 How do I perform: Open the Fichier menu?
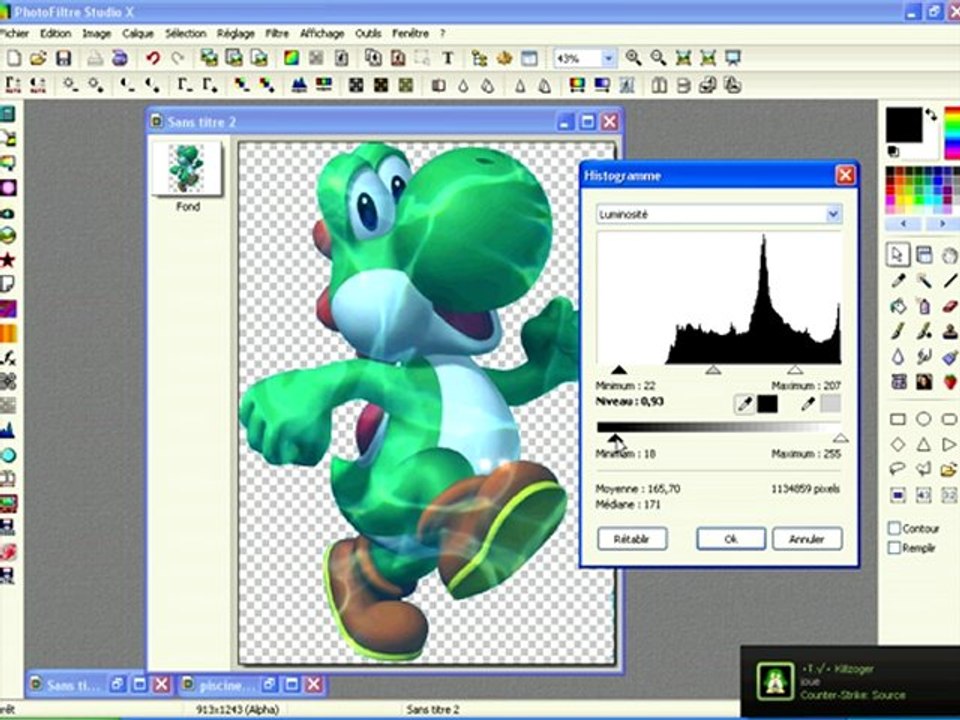(13, 34)
